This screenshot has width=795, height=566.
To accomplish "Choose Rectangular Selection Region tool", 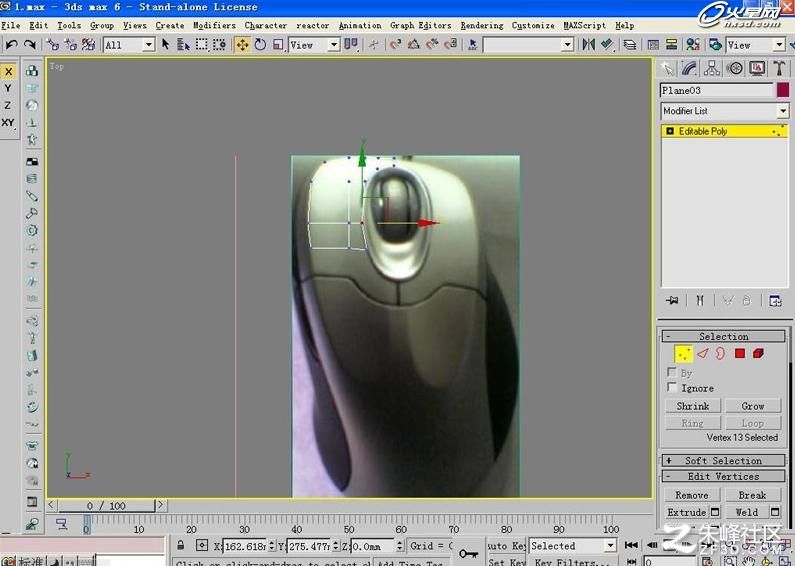I will tap(202, 45).
